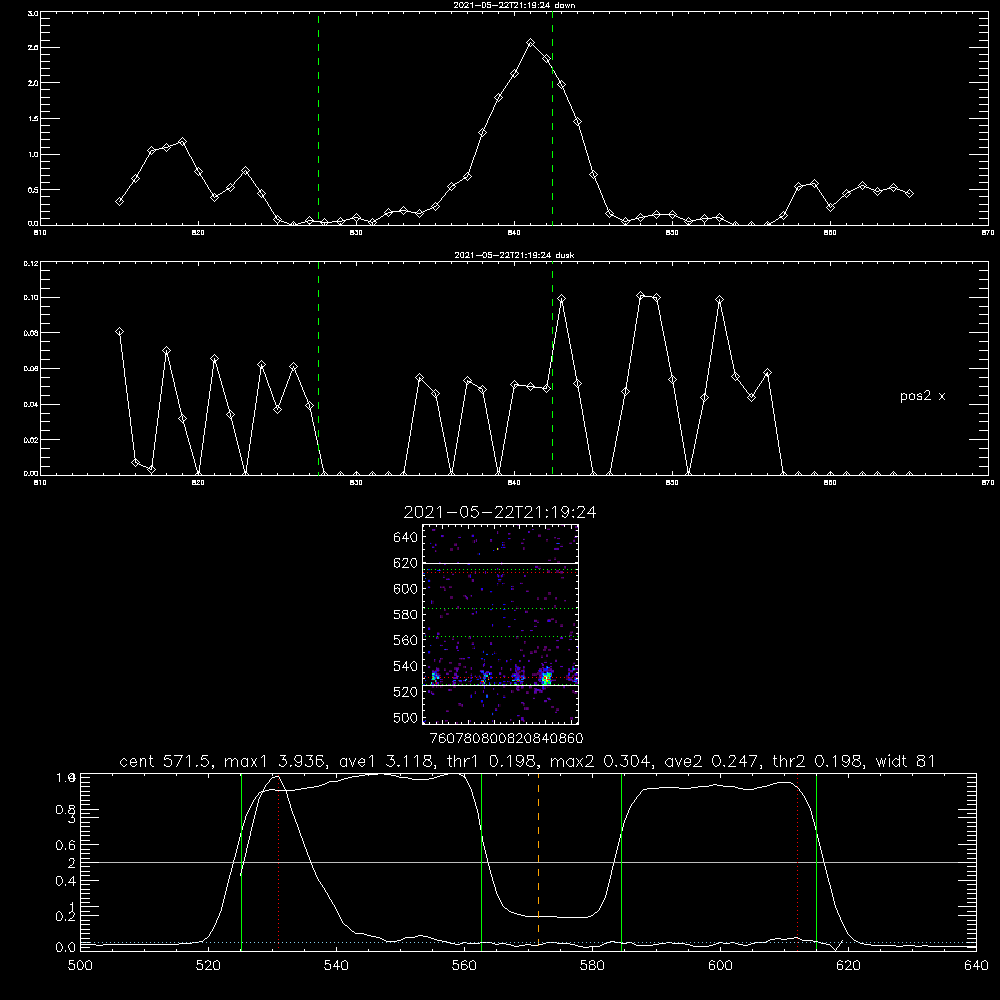Click the brightest spot in the detector image
The image size is (1000, 1000).
[546, 679]
